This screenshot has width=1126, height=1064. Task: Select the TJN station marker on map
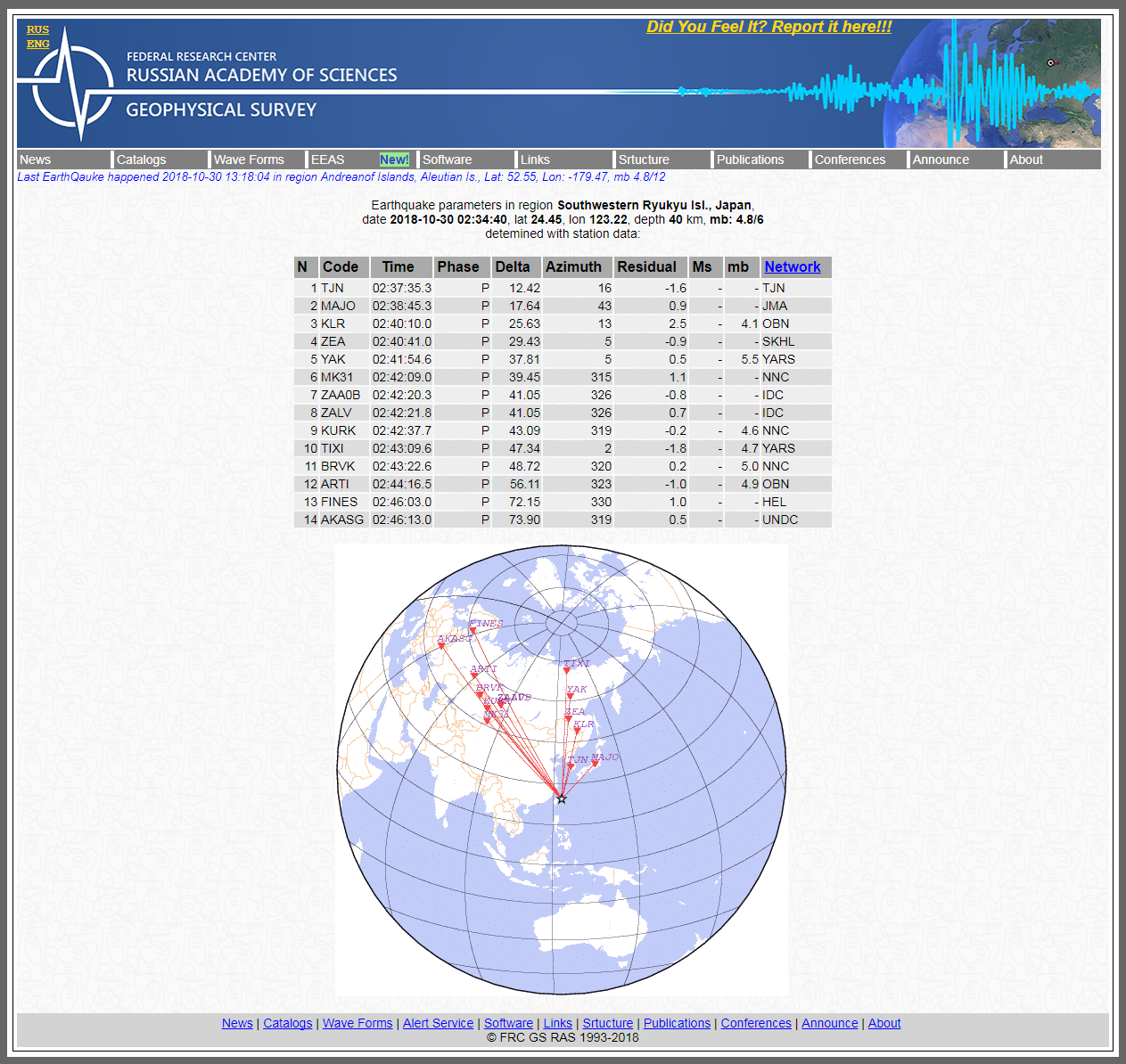point(571,765)
